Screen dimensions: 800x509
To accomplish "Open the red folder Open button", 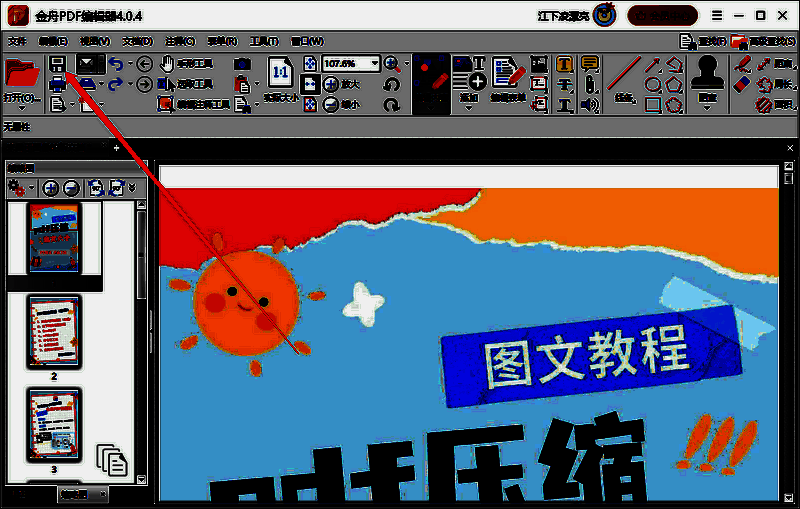I will pyautogui.click(x=21, y=74).
